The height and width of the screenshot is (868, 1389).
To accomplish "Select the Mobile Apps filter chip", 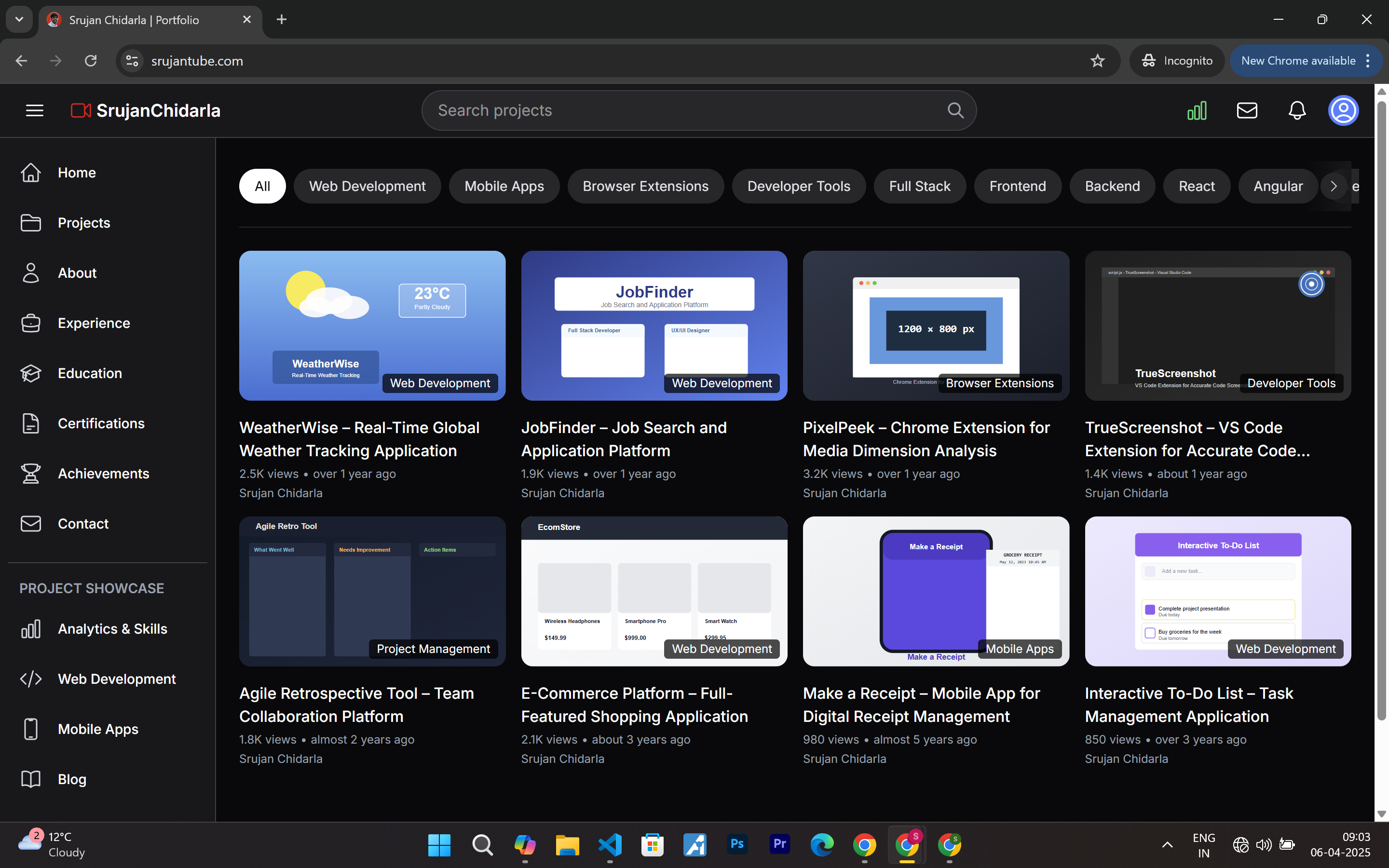I will pos(504,186).
